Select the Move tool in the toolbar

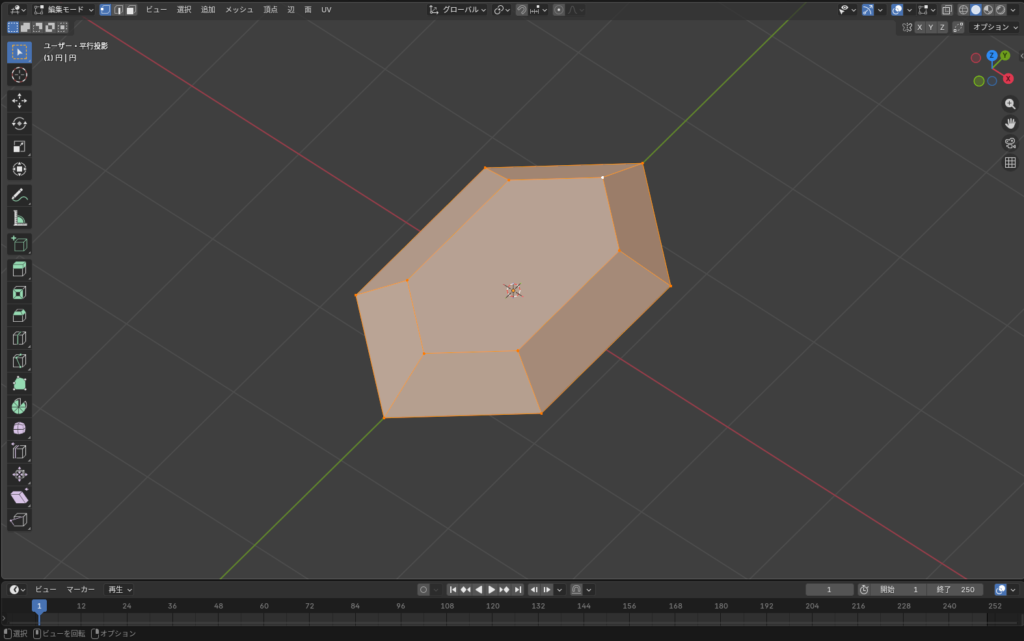[19, 100]
